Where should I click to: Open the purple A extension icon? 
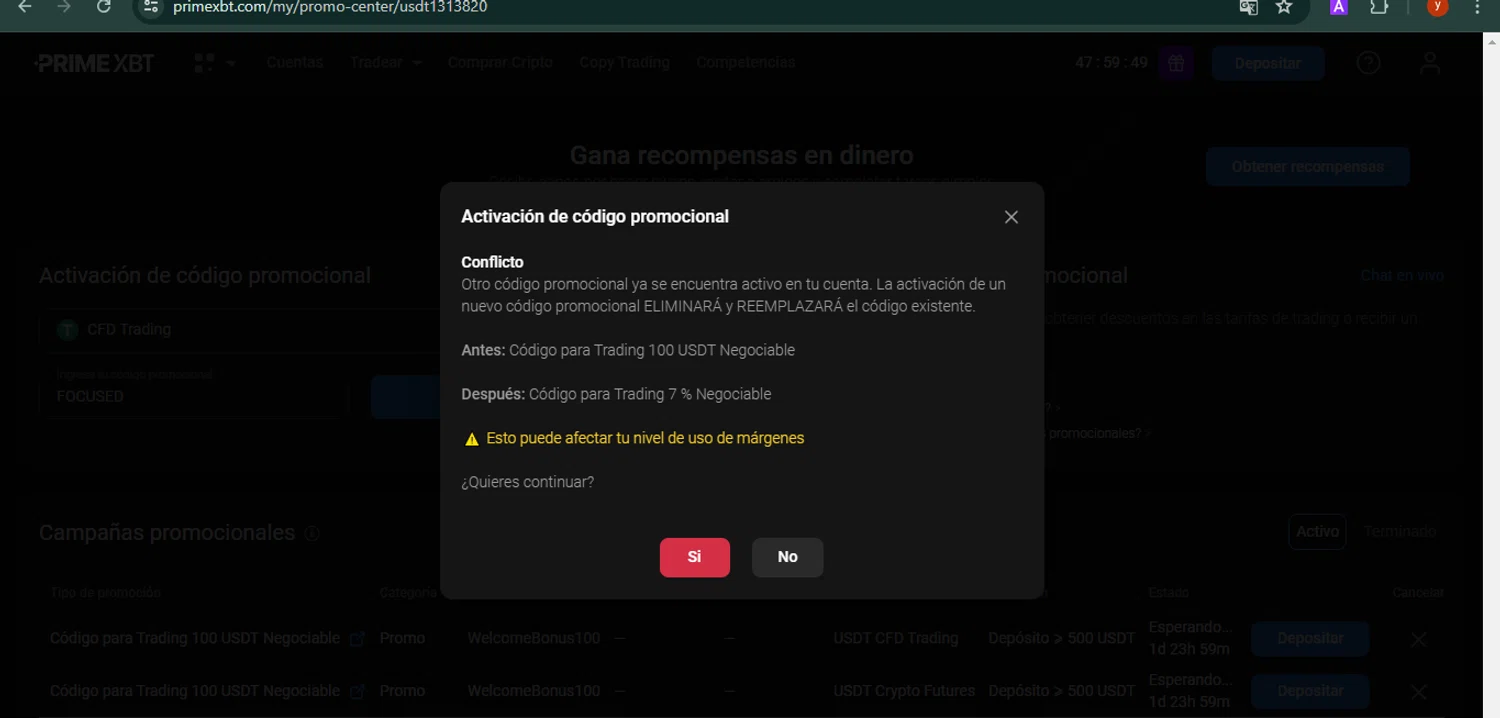pos(1339,7)
